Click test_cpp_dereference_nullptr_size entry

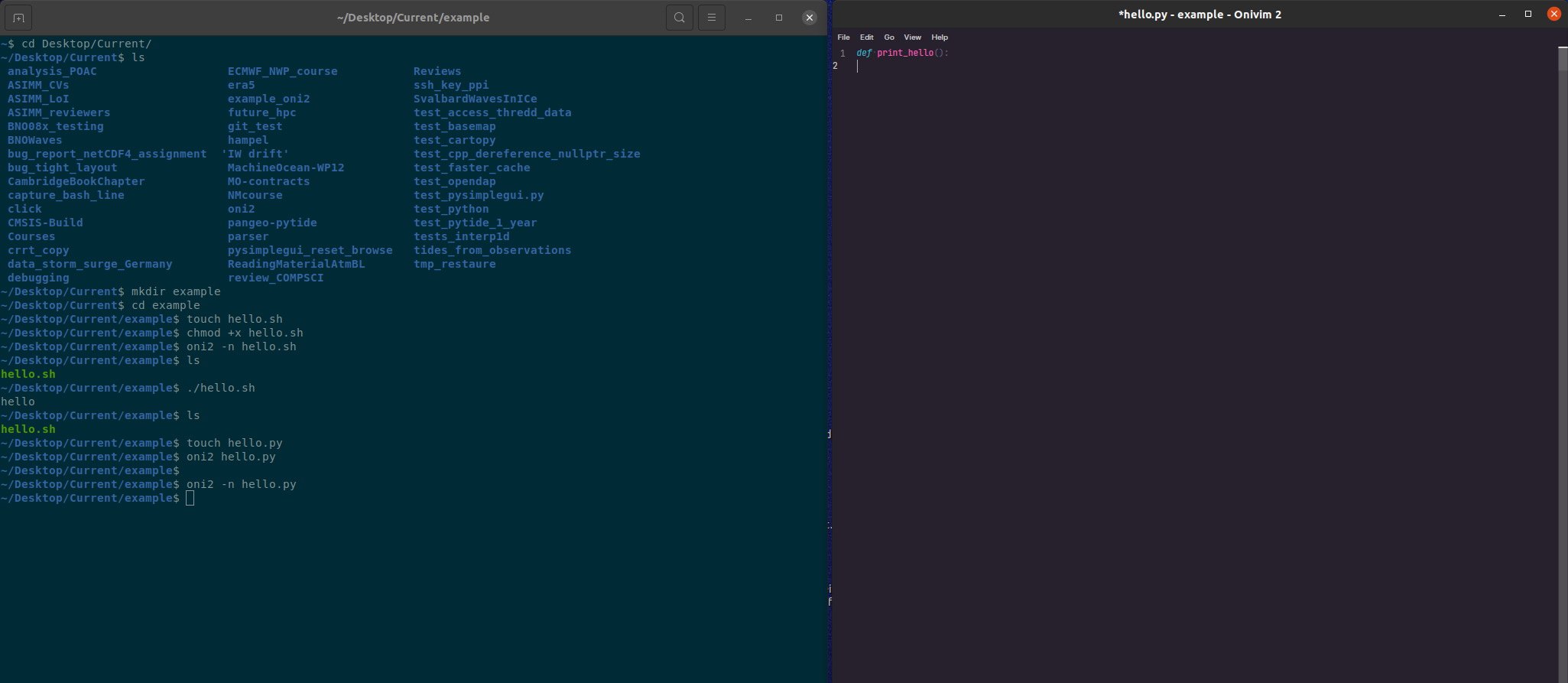coord(527,154)
